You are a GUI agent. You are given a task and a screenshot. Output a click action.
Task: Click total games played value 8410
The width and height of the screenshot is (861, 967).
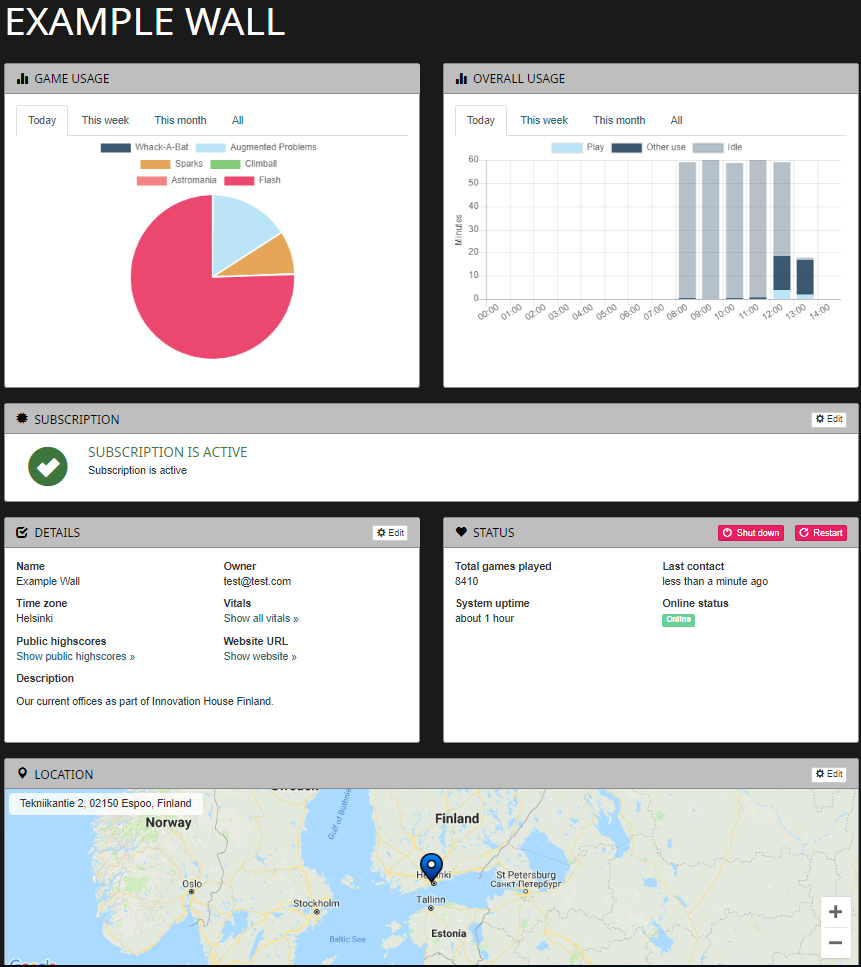point(466,581)
